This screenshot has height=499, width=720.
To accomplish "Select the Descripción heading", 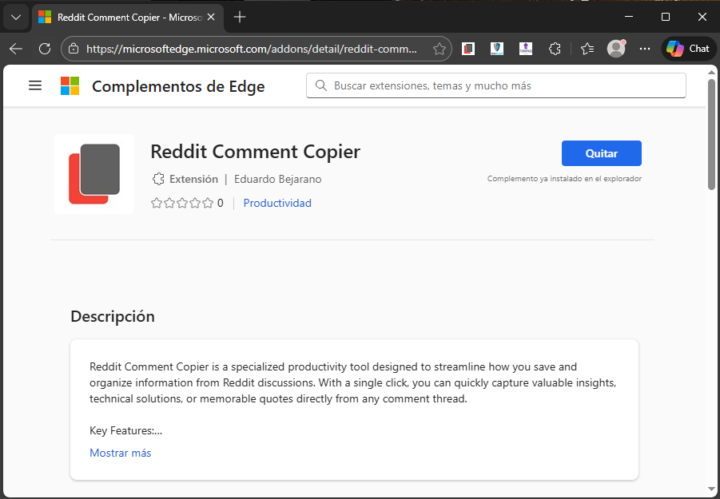I will tap(112, 316).
